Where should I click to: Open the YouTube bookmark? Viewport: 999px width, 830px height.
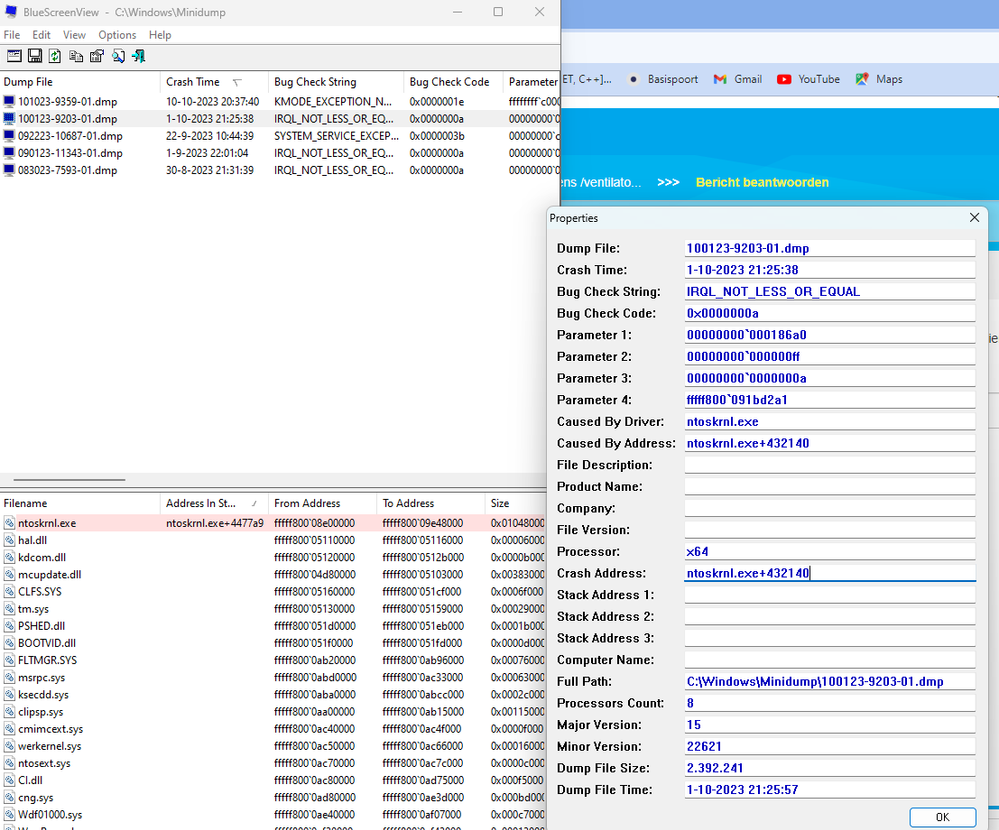point(808,79)
